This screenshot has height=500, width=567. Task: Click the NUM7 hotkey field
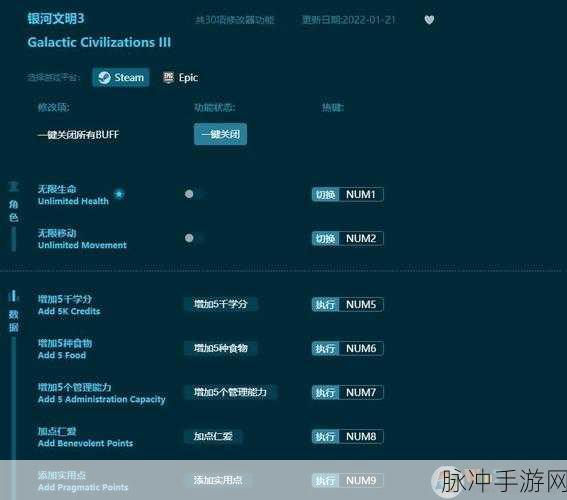361,393
